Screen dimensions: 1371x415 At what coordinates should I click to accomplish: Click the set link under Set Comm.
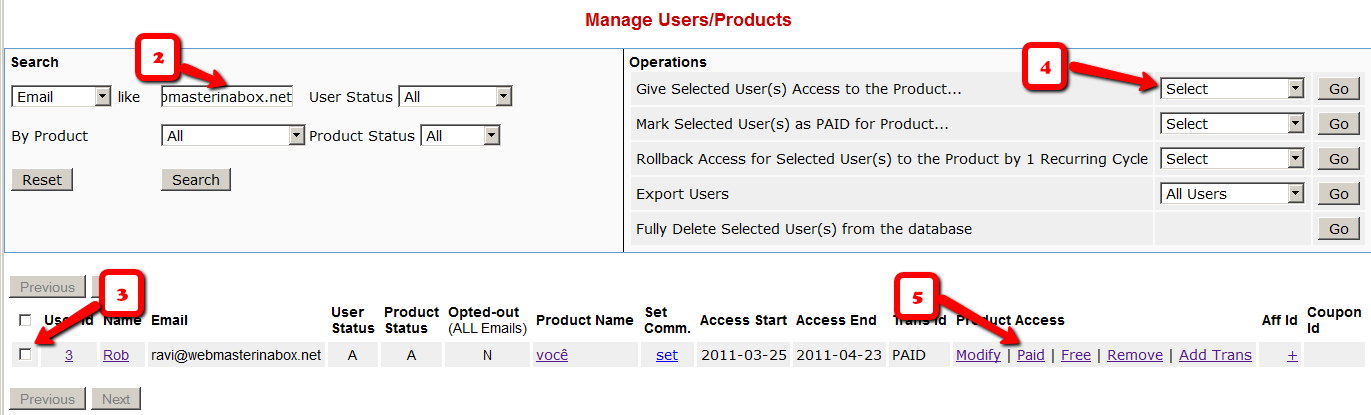coord(666,355)
